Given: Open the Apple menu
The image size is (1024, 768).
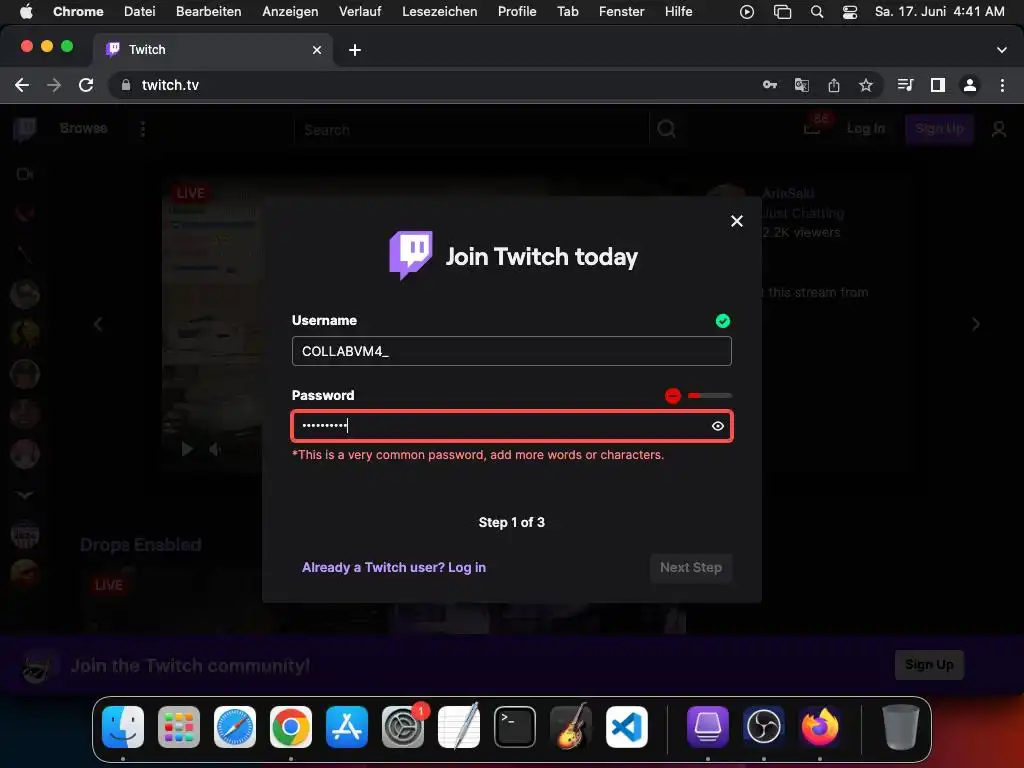Looking at the screenshot, I should click(26, 11).
